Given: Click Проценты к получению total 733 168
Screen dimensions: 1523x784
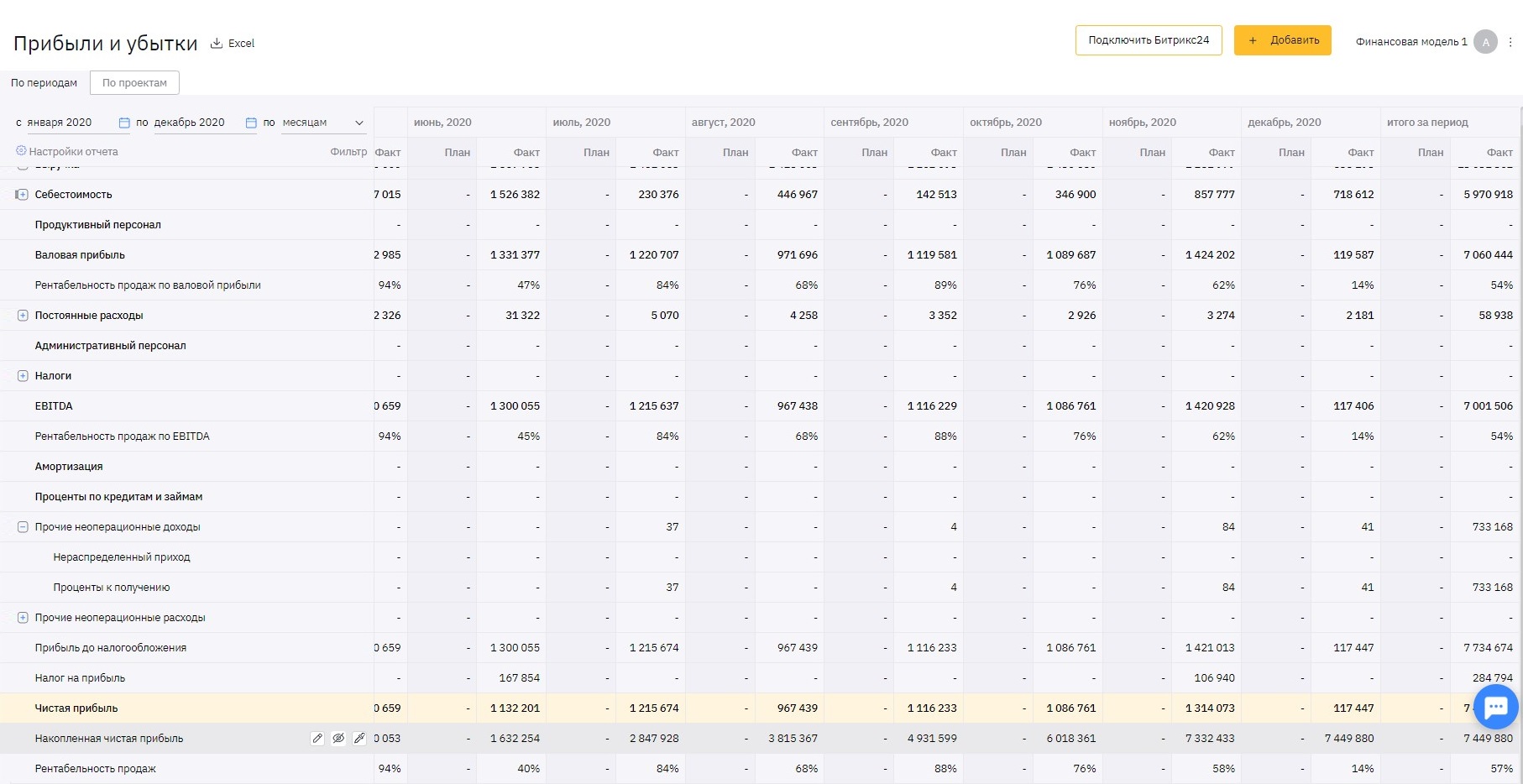Looking at the screenshot, I should (x=1492, y=588).
